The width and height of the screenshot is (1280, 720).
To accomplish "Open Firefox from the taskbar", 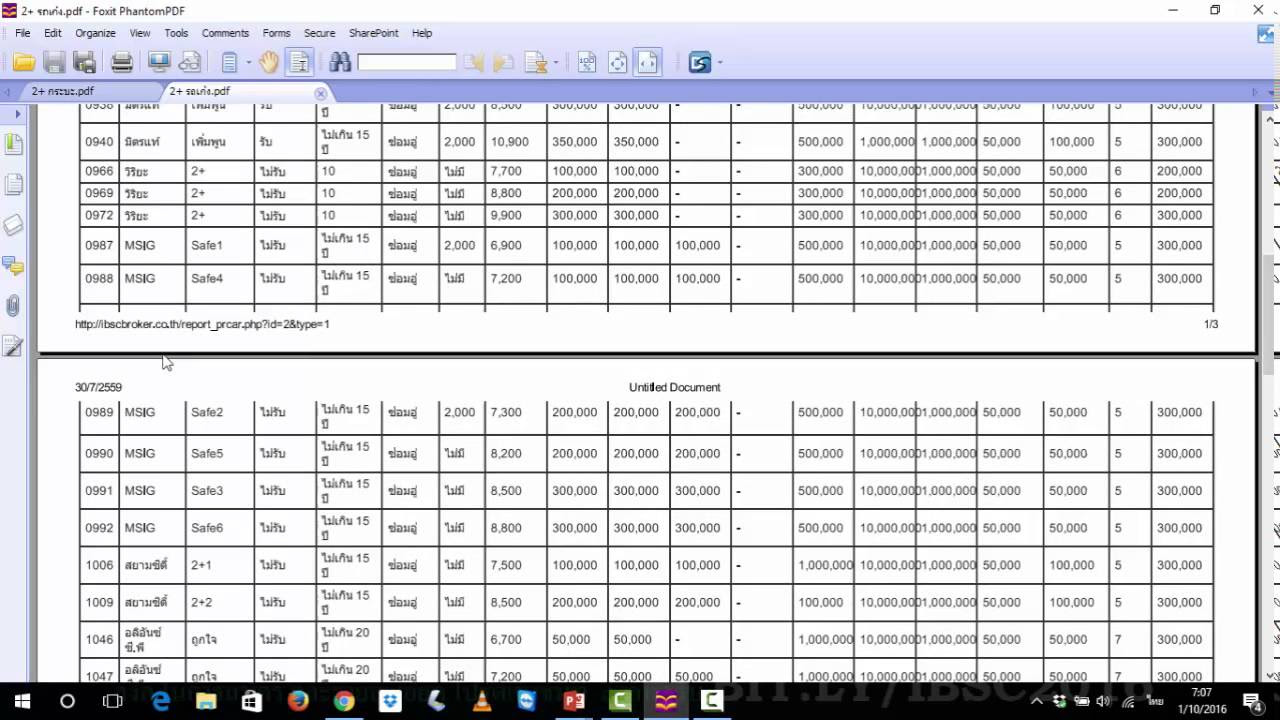I will [298, 701].
